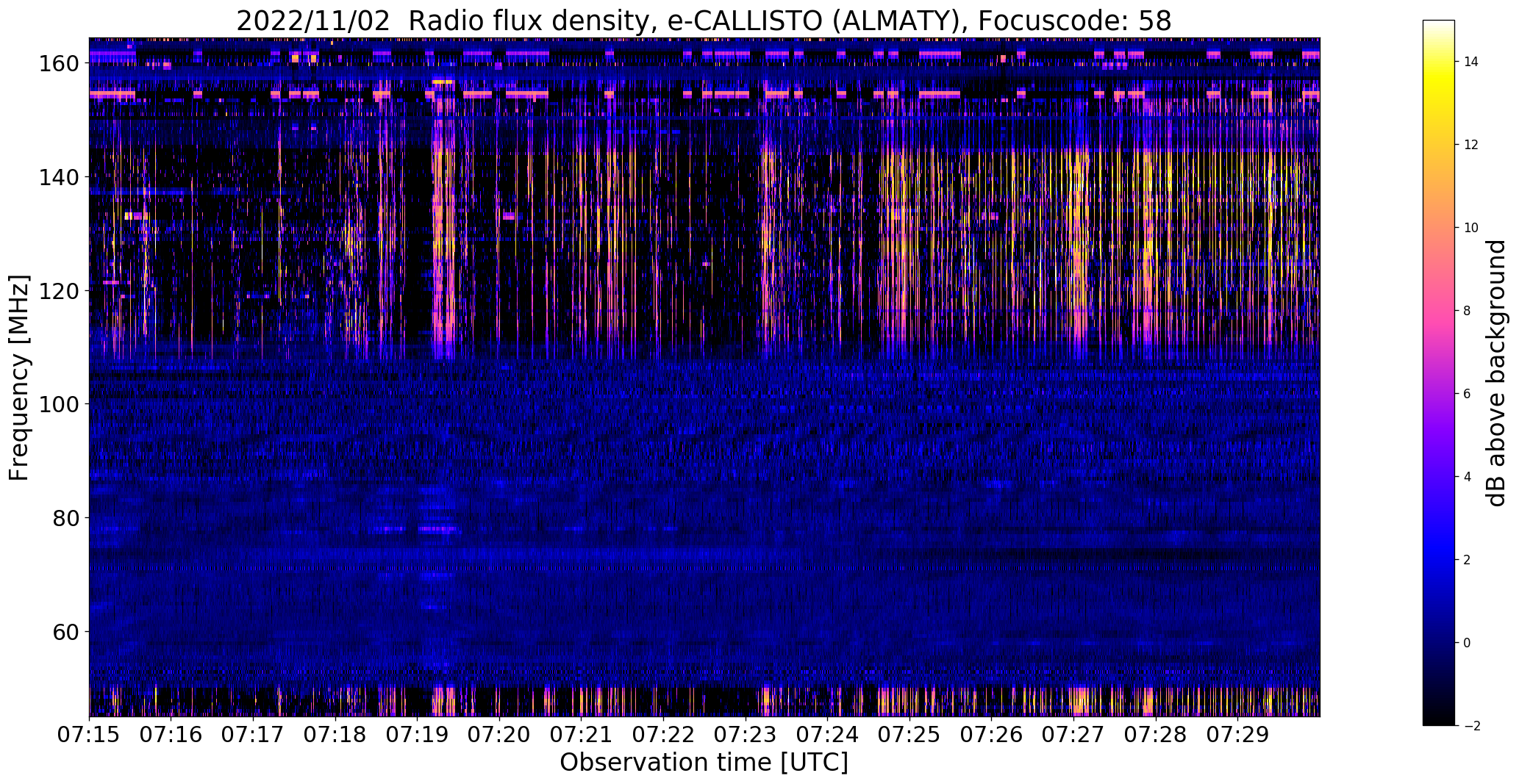
Task: Click the 07:18 time tick label
Action: click(335, 734)
